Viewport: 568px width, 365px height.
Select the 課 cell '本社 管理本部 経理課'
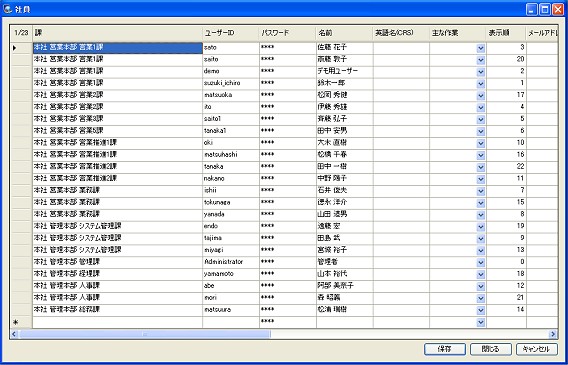tap(117, 275)
